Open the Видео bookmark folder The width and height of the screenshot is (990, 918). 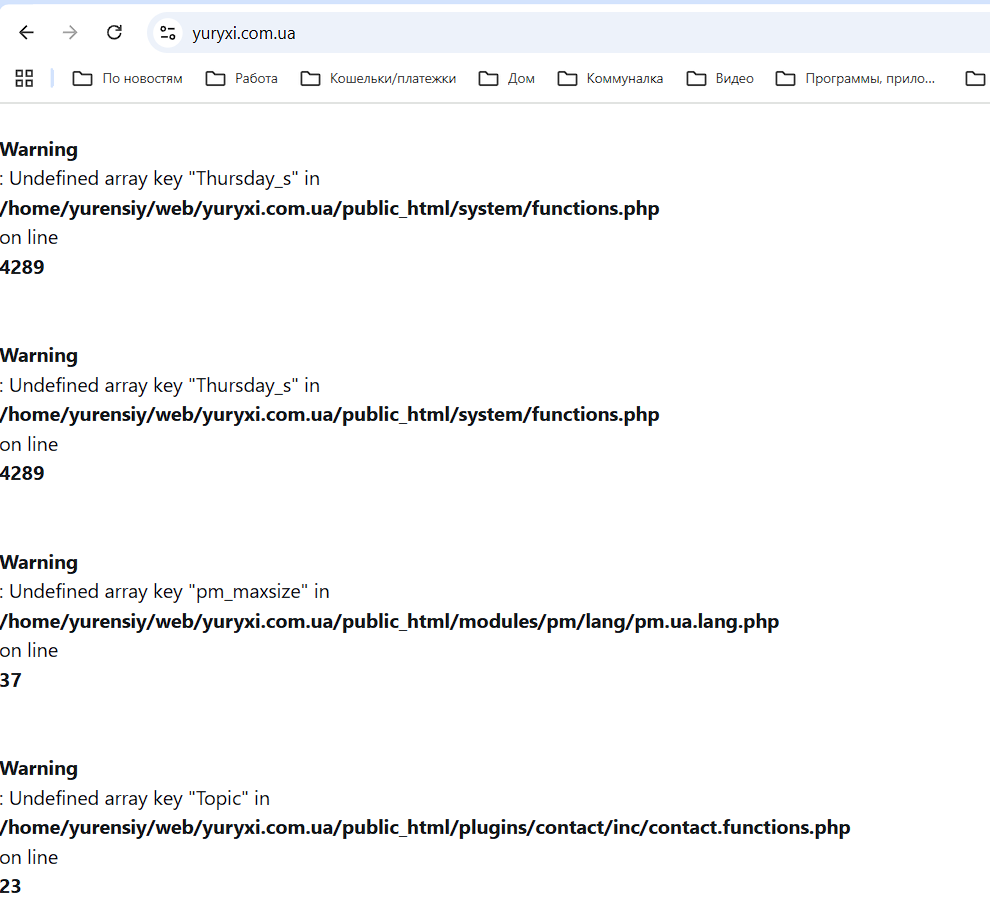(x=720, y=78)
